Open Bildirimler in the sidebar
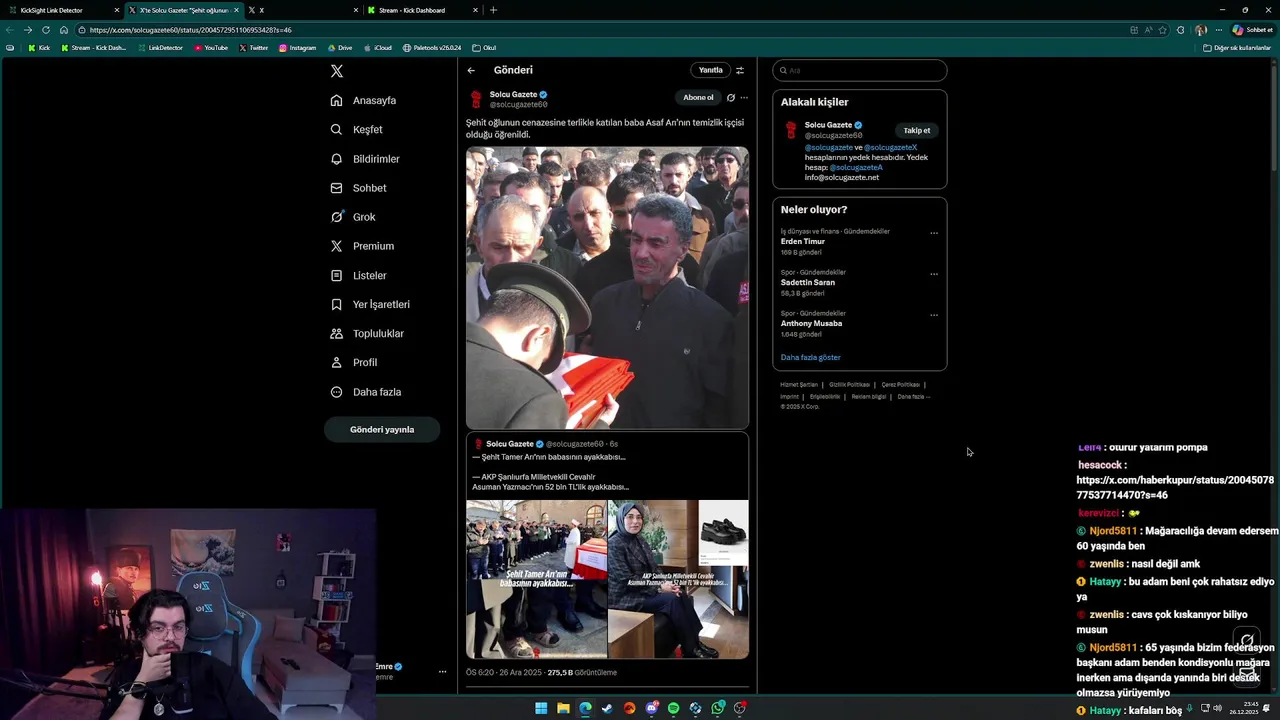 coord(365,159)
